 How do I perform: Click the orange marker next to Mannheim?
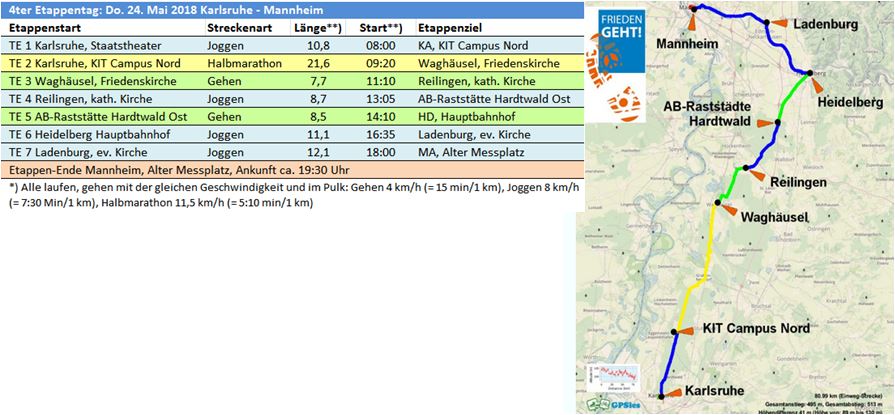pyautogui.click(x=692, y=22)
